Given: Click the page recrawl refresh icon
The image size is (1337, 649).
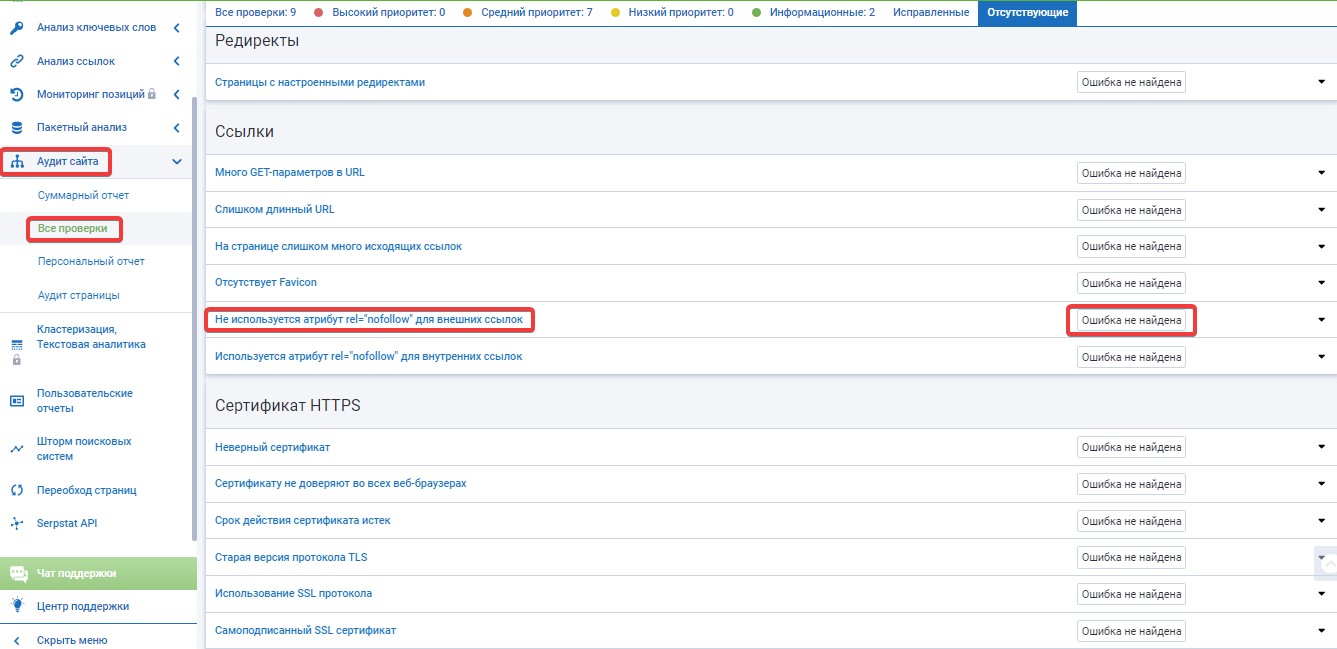Looking at the screenshot, I should (x=16, y=490).
